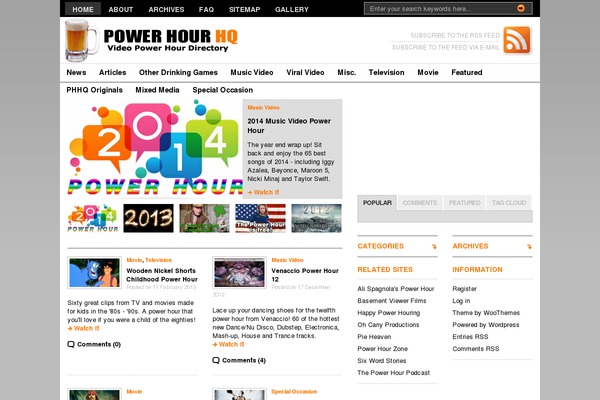The width and height of the screenshot is (600, 400).
Task: Click the large 2014 Power Hour banner
Action: coord(155,149)
